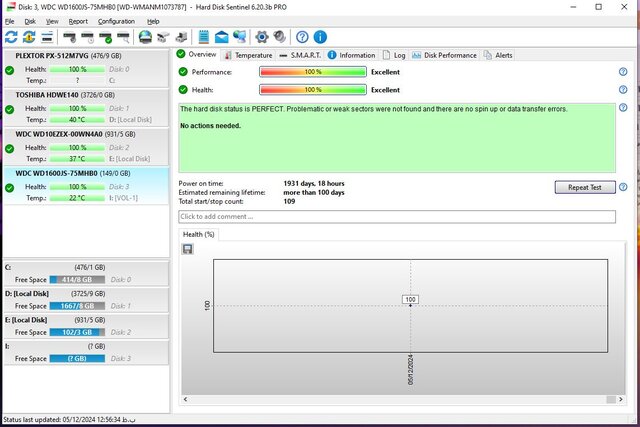Select the TOSHIBA HDWE140 disk entry
This screenshot has height=427, width=640.
coord(85,107)
